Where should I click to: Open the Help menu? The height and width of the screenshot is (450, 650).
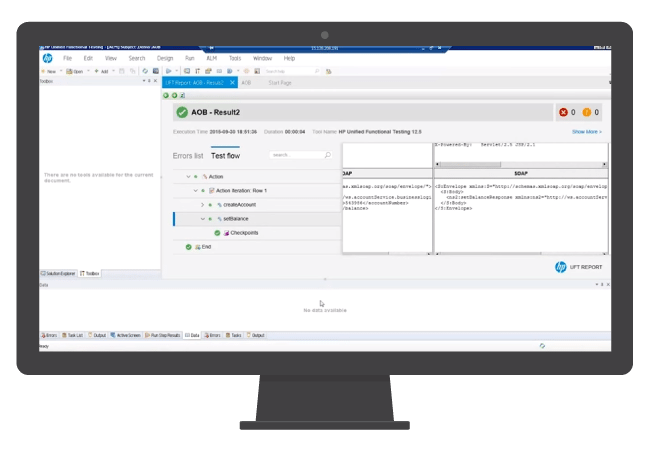click(x=289, y=58)
